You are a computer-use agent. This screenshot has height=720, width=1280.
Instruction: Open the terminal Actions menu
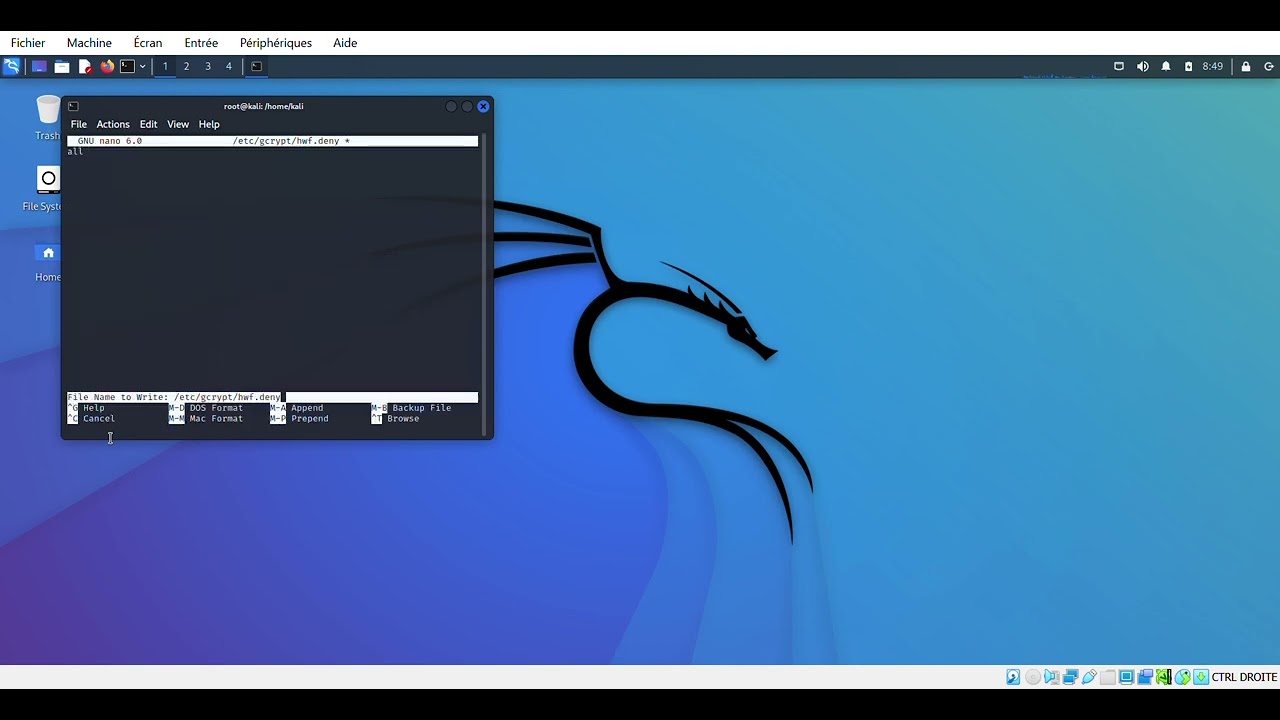pyautogui.click(x=113, y=124)
